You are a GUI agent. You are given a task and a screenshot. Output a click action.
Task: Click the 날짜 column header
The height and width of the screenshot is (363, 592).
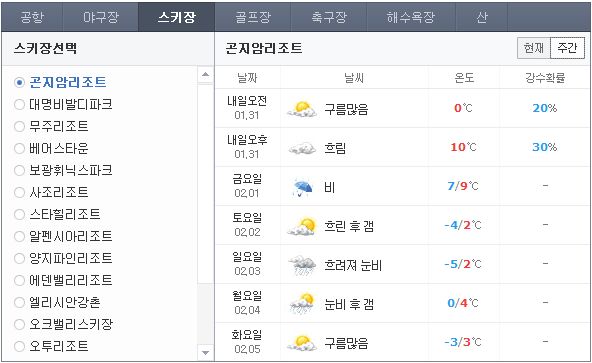point(247,78)
